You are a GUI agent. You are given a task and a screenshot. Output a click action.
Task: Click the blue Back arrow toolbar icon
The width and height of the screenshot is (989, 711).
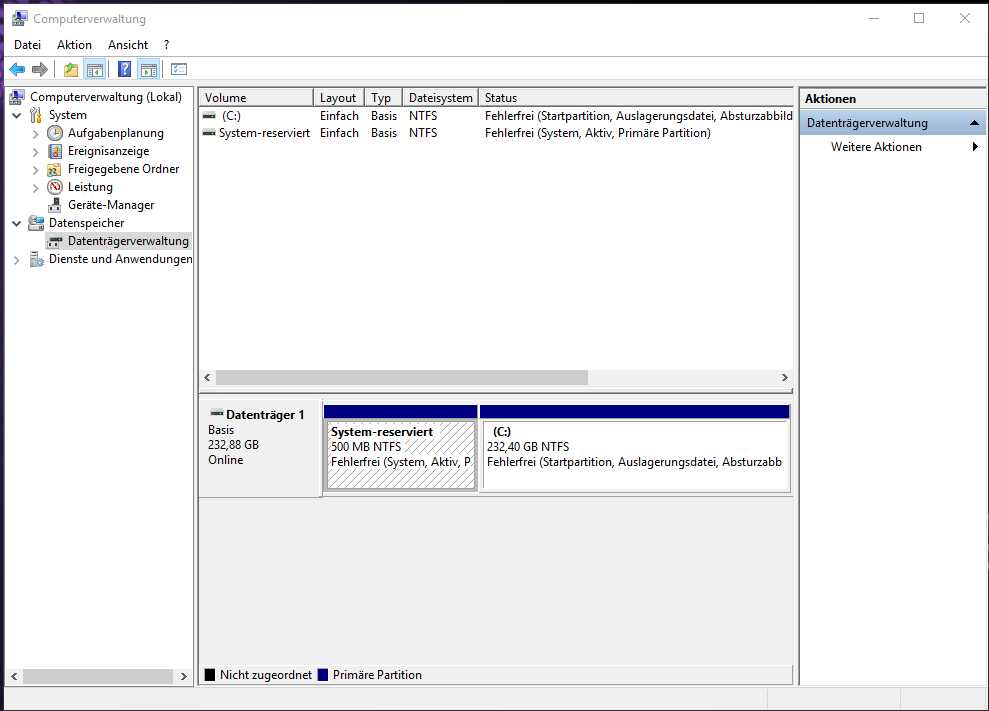pyautogui.click(x=17, y=69)
